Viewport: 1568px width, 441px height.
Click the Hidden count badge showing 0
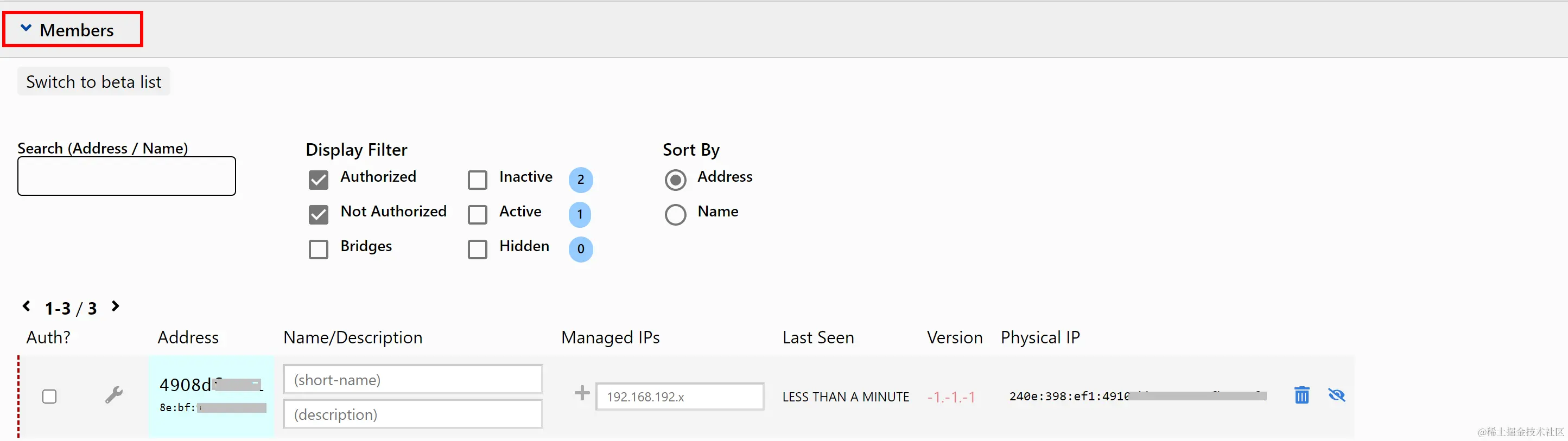[580, 249]
